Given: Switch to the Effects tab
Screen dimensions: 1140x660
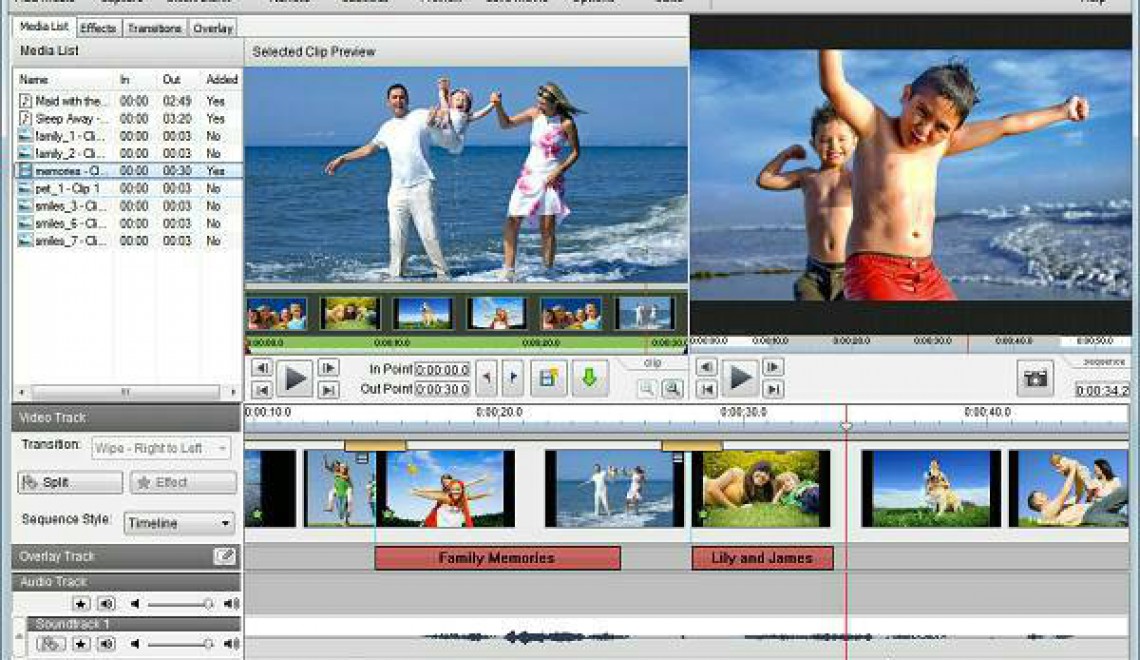Looking at the screenshot, I should 98,28.
